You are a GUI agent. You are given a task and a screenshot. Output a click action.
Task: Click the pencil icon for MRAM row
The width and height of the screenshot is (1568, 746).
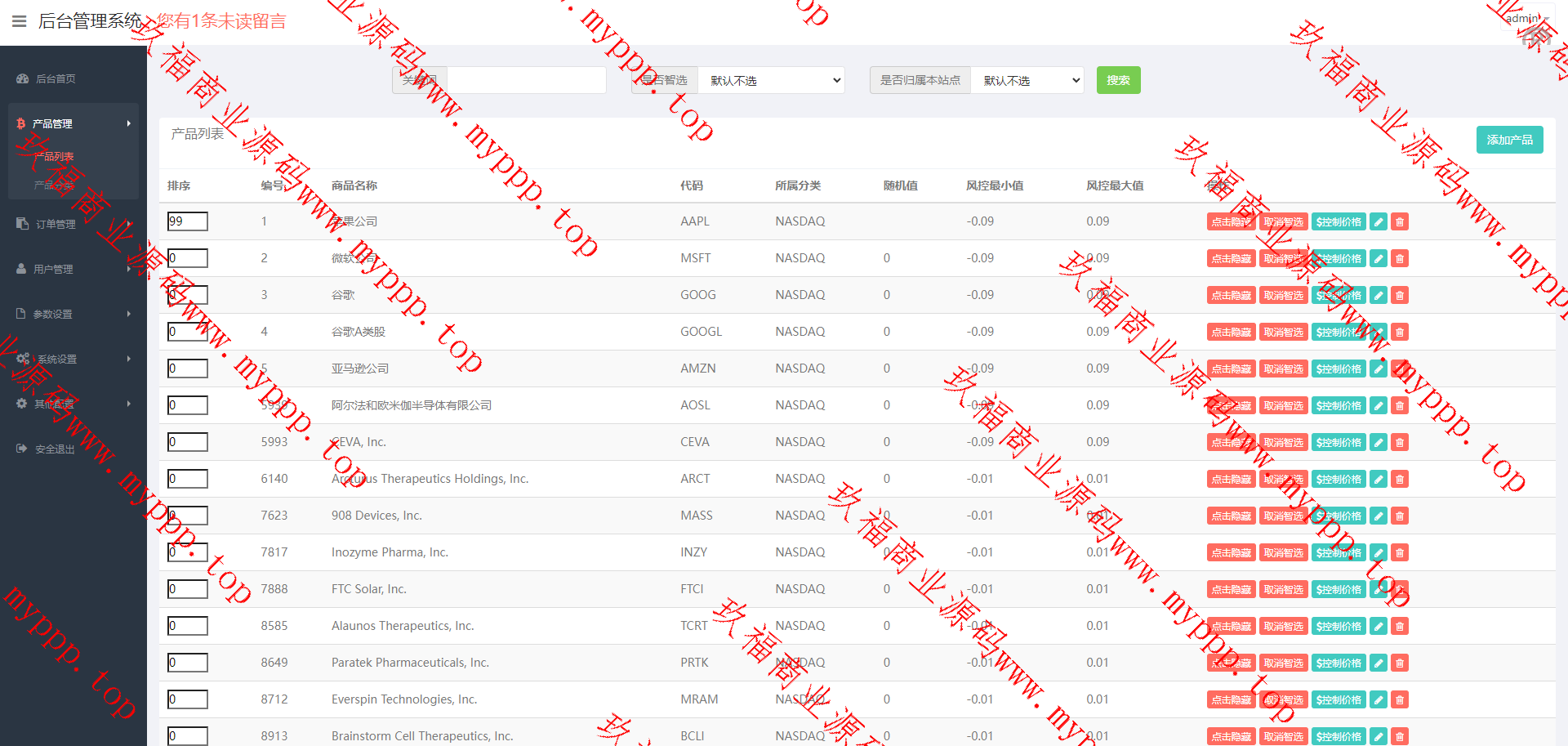point(1379,700)
